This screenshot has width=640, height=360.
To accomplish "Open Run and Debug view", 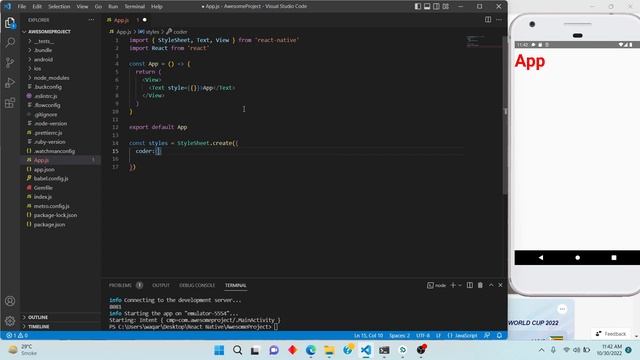I will coord(10,82).
